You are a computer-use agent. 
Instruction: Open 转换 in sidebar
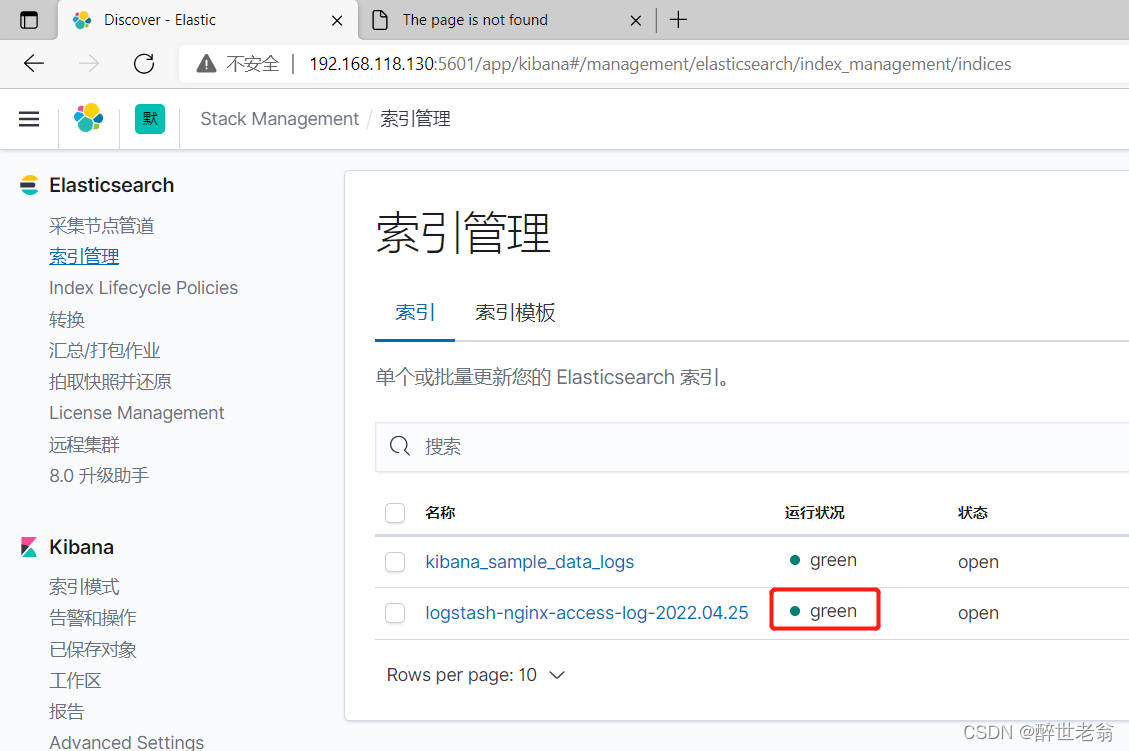67,319
